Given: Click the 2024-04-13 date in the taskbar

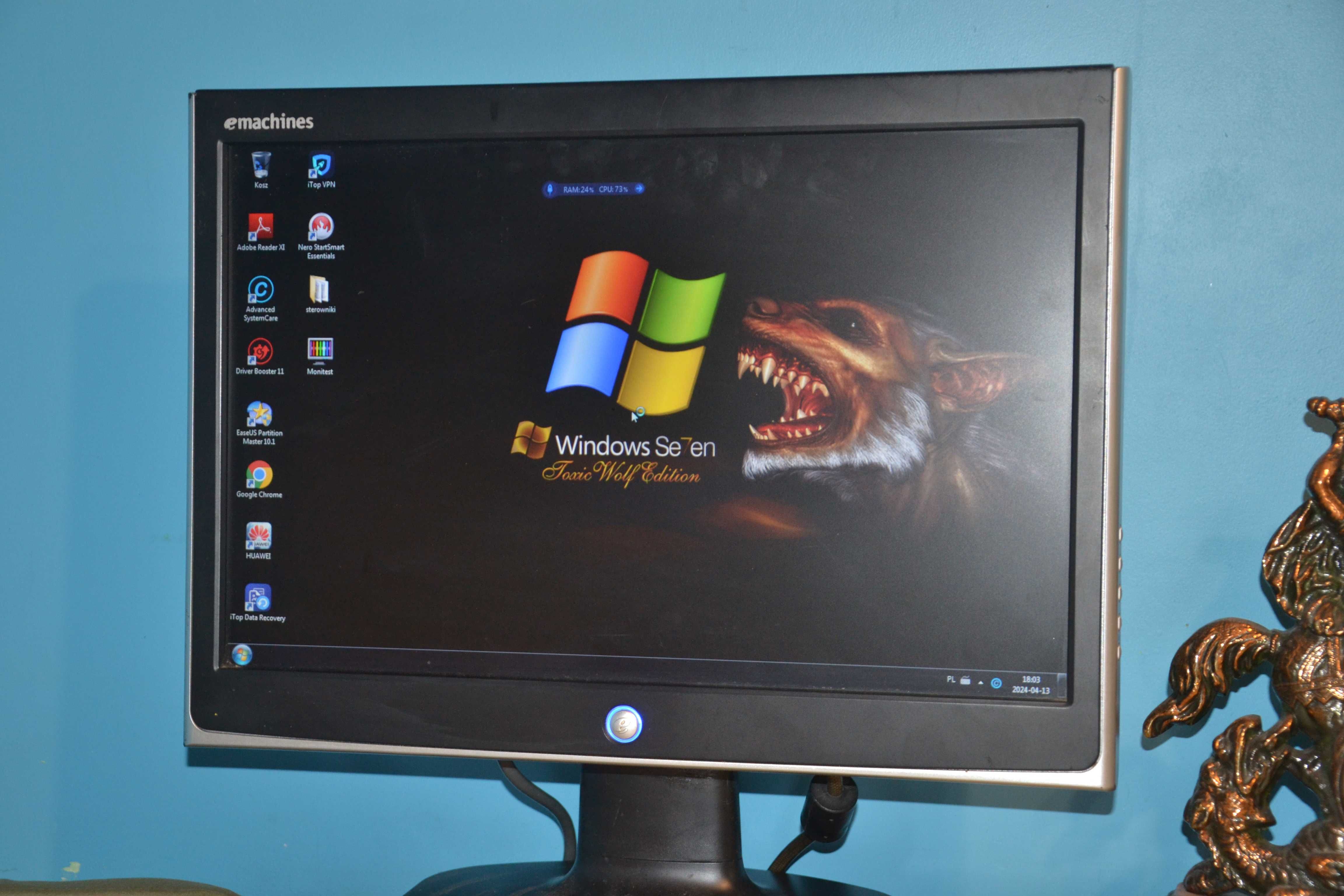Looking at the screenshot, I should [1031, 690].
